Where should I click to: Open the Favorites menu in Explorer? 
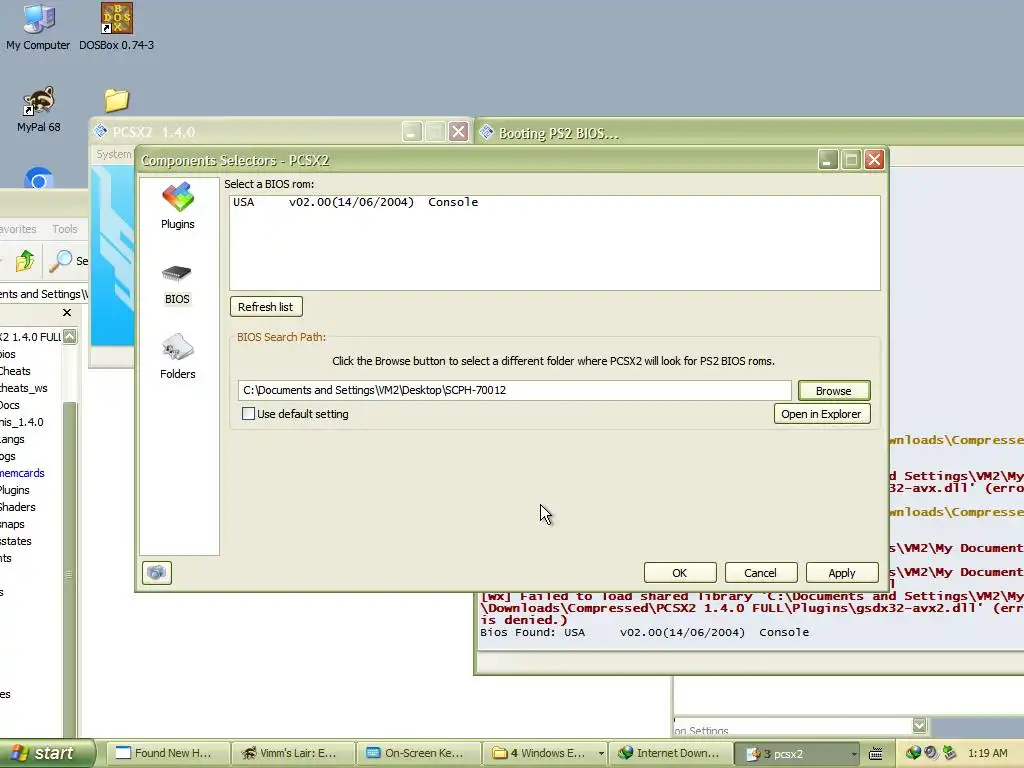pyautogui.click(x=18, y=229)
